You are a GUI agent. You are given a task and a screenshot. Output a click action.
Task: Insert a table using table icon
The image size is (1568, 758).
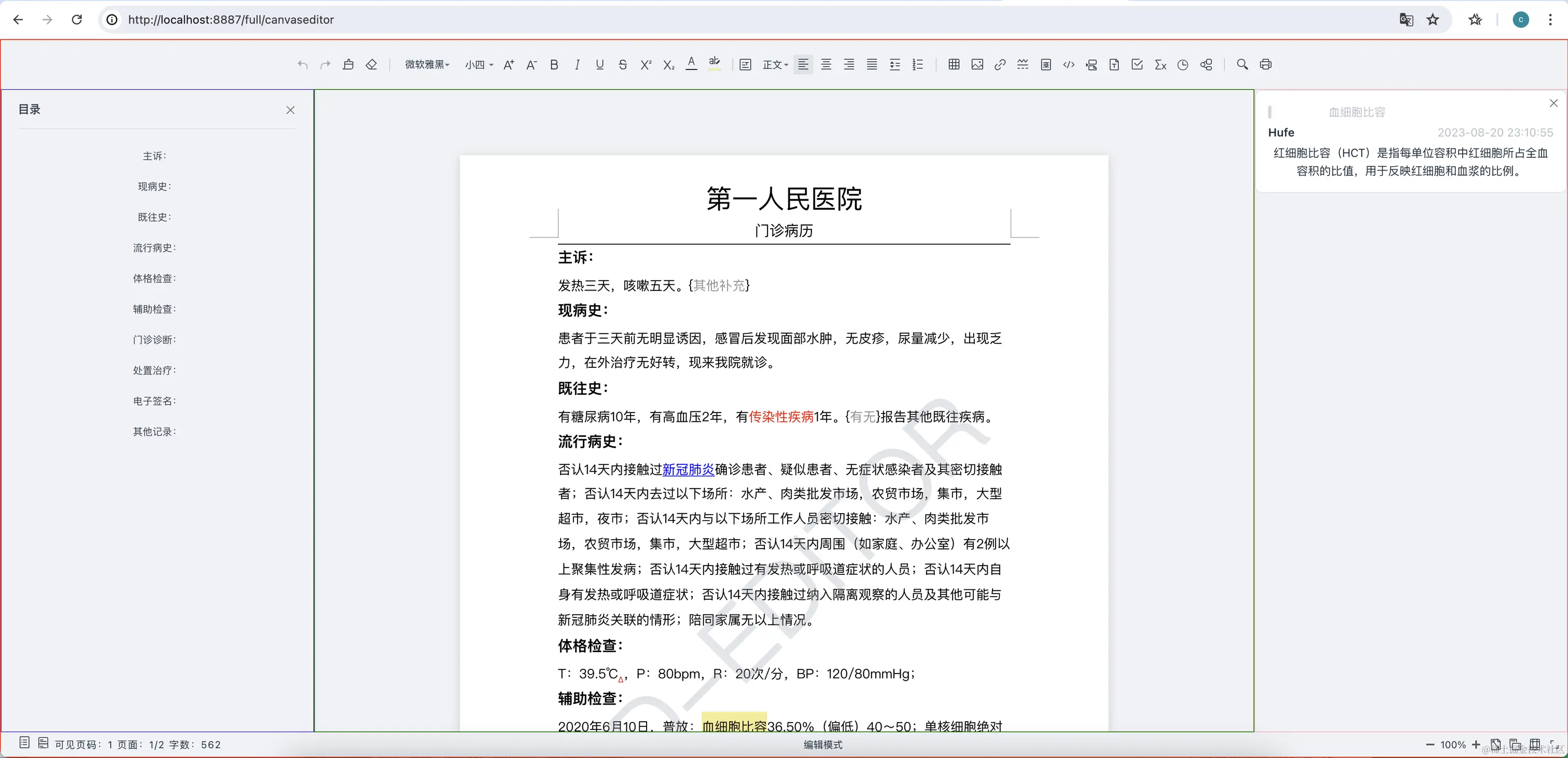(x=954, y=64)
